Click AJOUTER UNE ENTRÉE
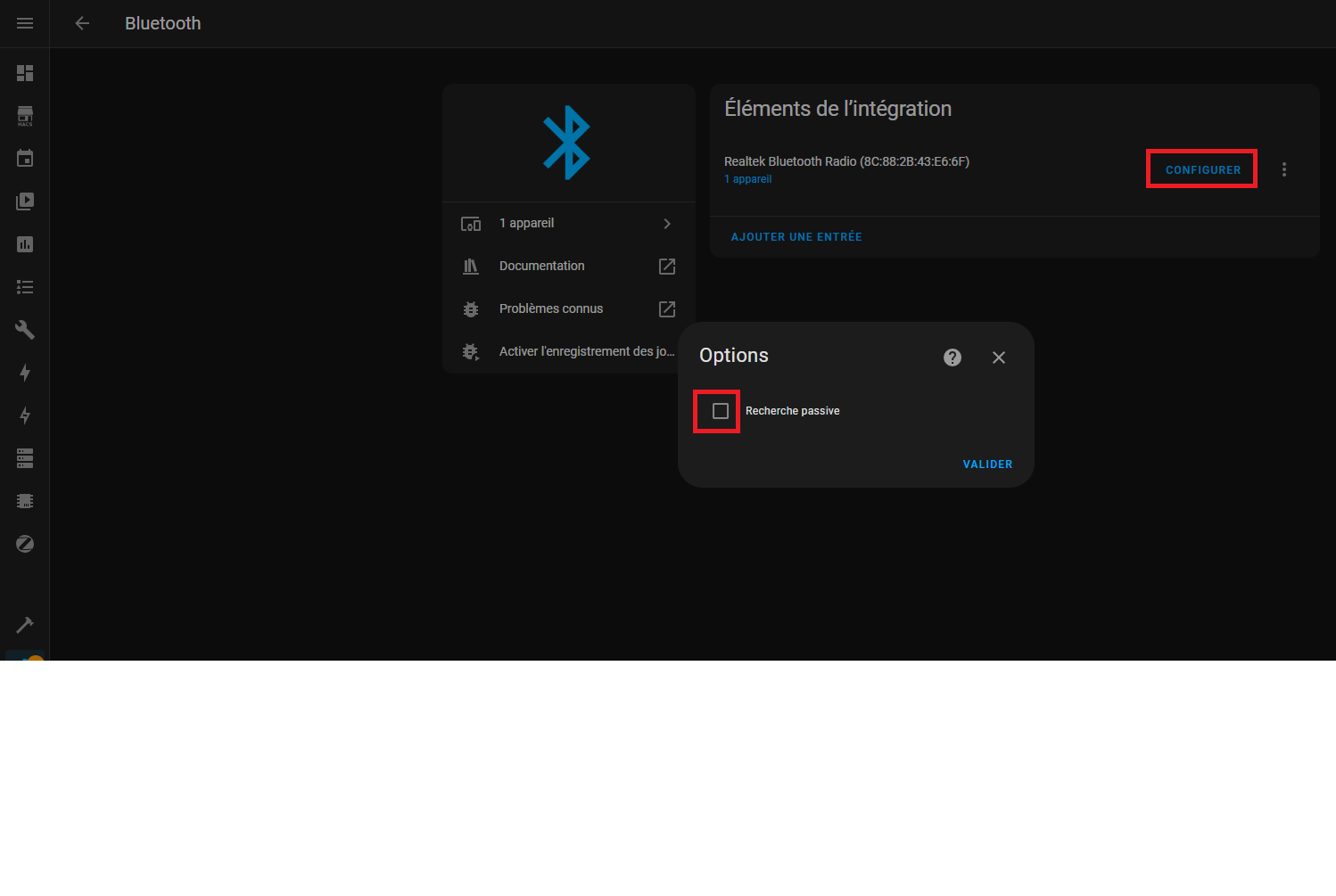This screenshot has height=896, width=1336. pos(796,237)
